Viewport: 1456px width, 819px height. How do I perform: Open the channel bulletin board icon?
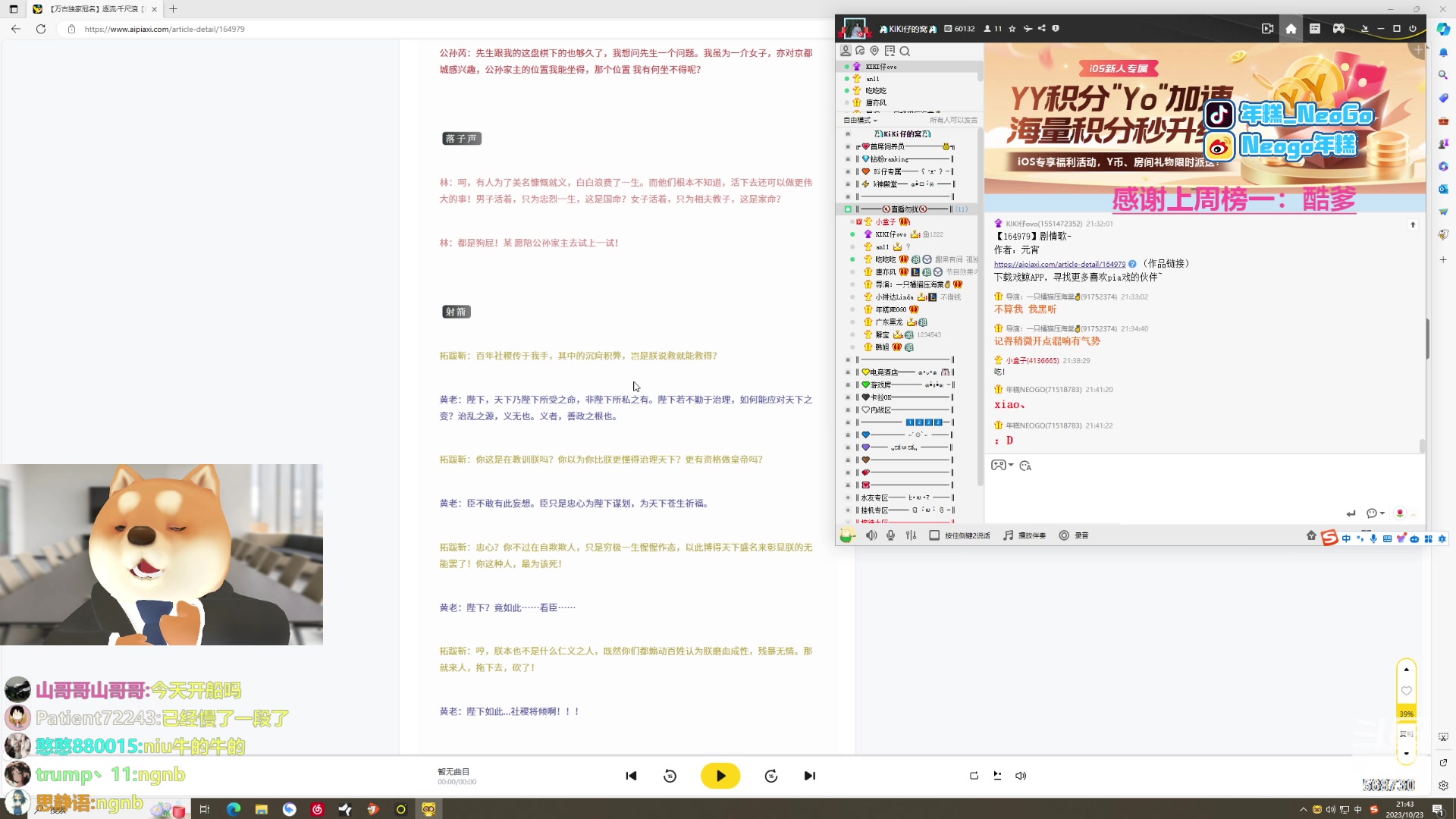[x=890, y=51]
